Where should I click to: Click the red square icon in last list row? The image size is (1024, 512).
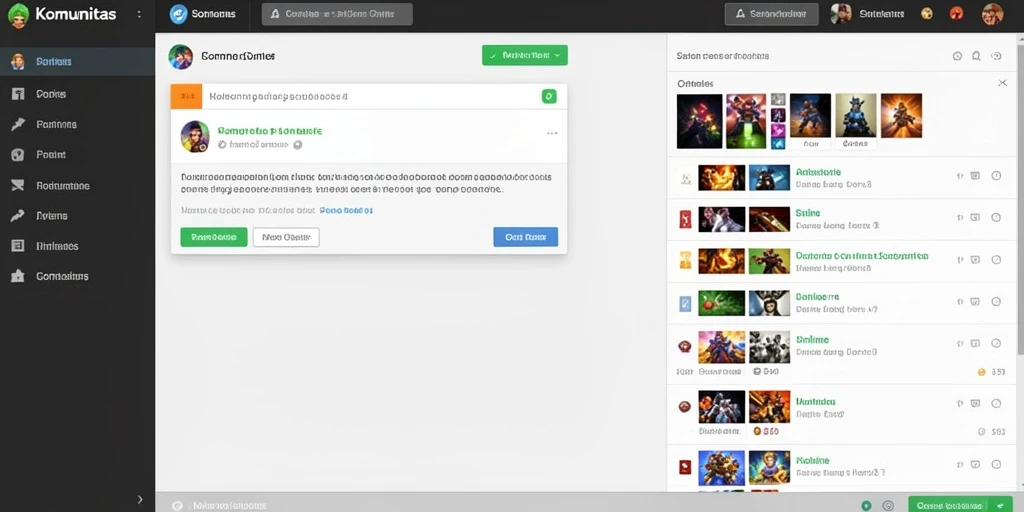point(685,466)
